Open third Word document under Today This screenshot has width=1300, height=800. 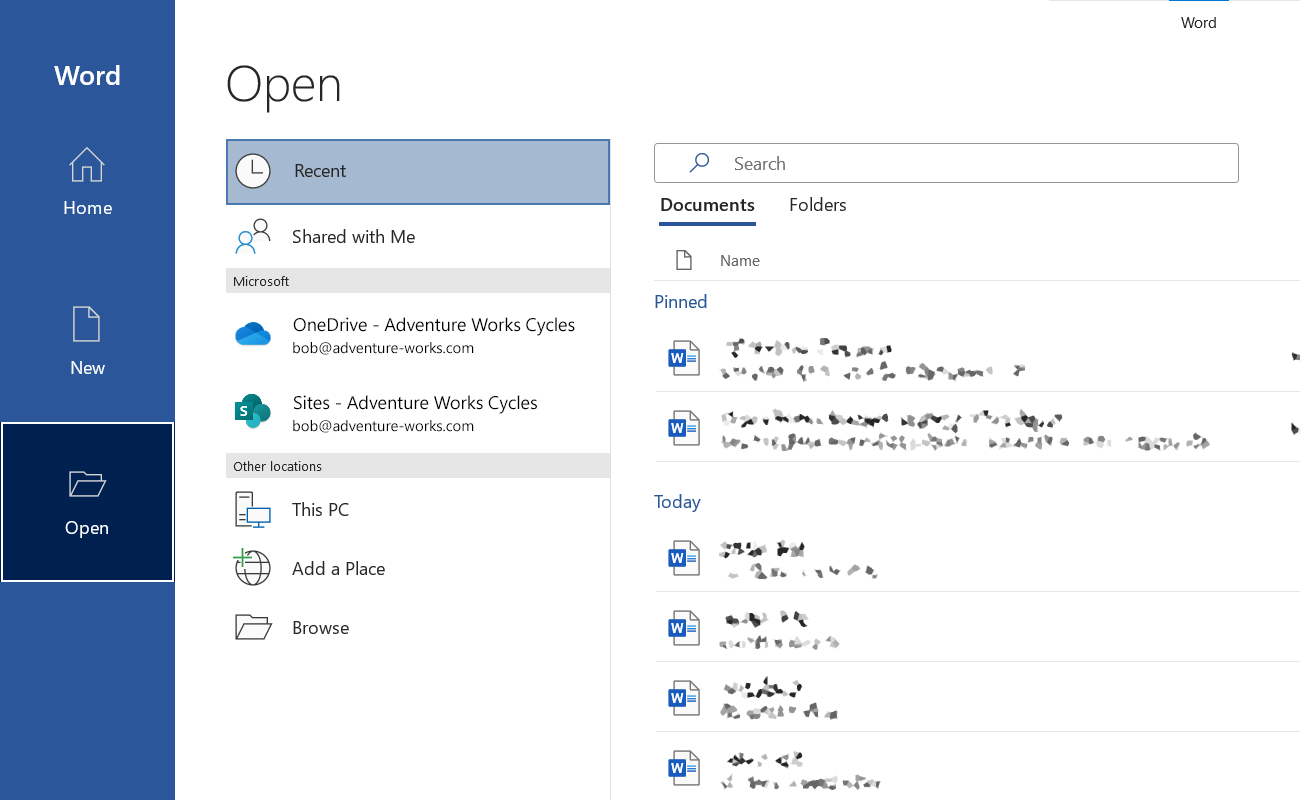[x=977, y=697]
